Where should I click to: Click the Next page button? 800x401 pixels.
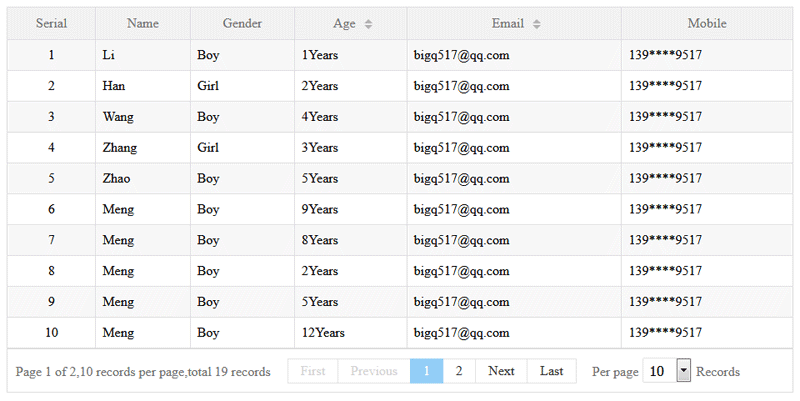point(501,371)
